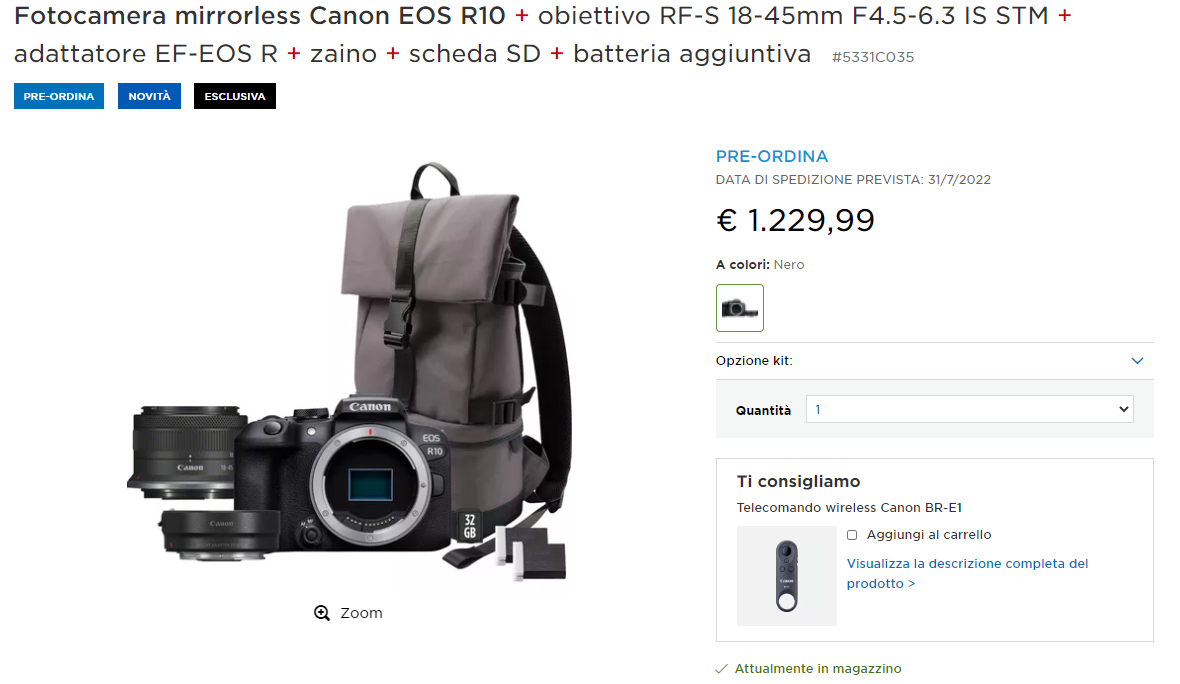Open the Quantità dropdown
This screenshot has width=1180, height=684.
pos(969,409)
